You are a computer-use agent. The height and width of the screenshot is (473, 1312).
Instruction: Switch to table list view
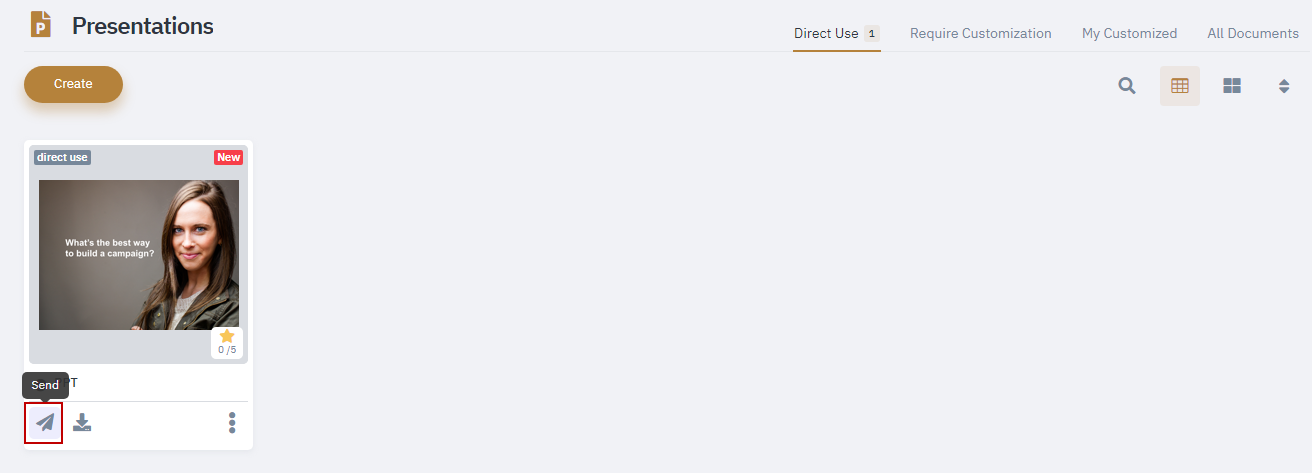(1180, 86)
